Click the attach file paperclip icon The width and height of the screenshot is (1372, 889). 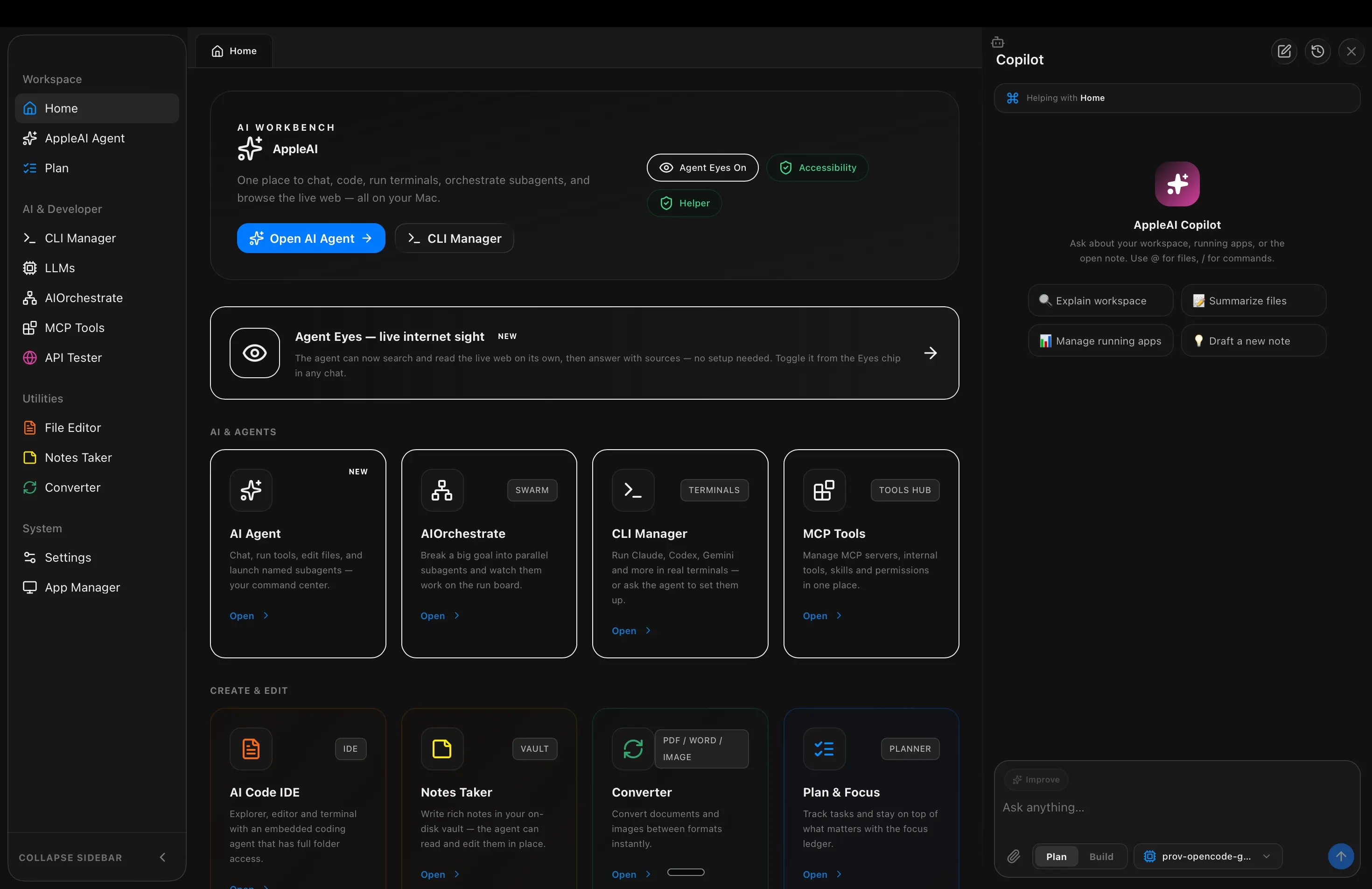click(1014, 856)
